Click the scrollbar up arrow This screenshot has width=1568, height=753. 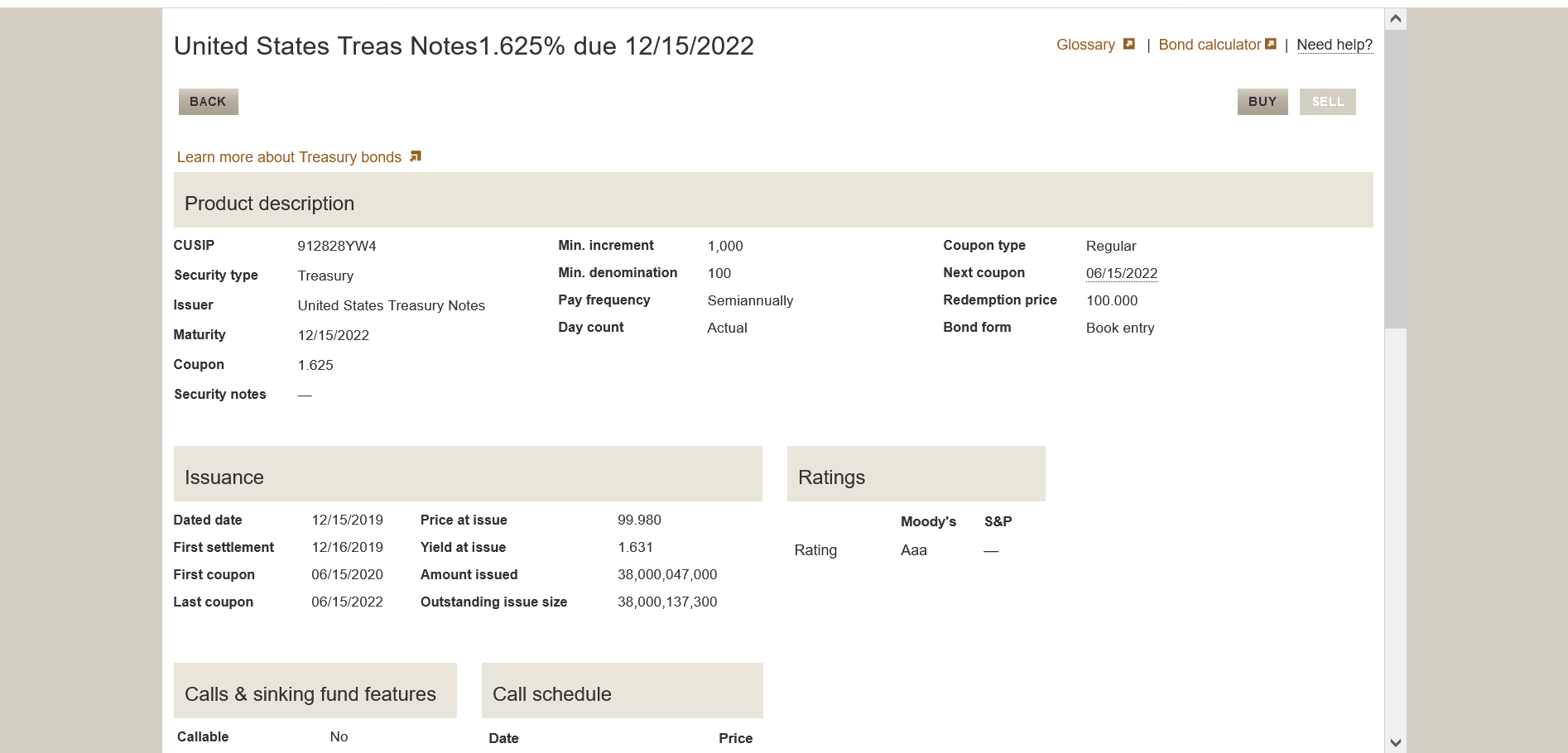pyautogui.click(x=1396, y=18)
